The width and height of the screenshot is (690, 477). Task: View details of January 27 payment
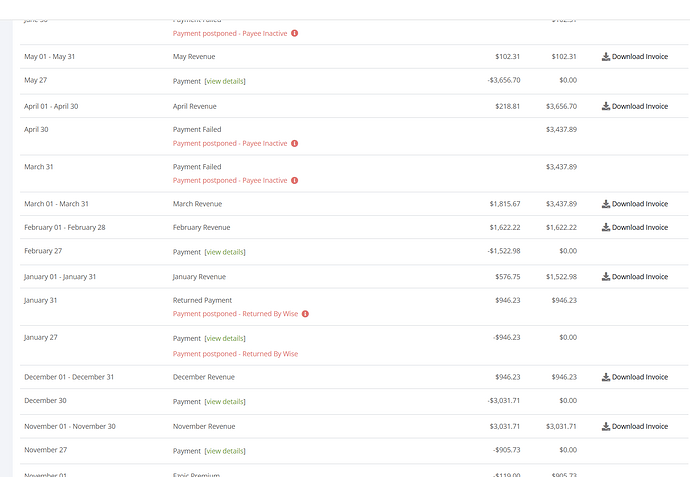(x=225, y=338)
